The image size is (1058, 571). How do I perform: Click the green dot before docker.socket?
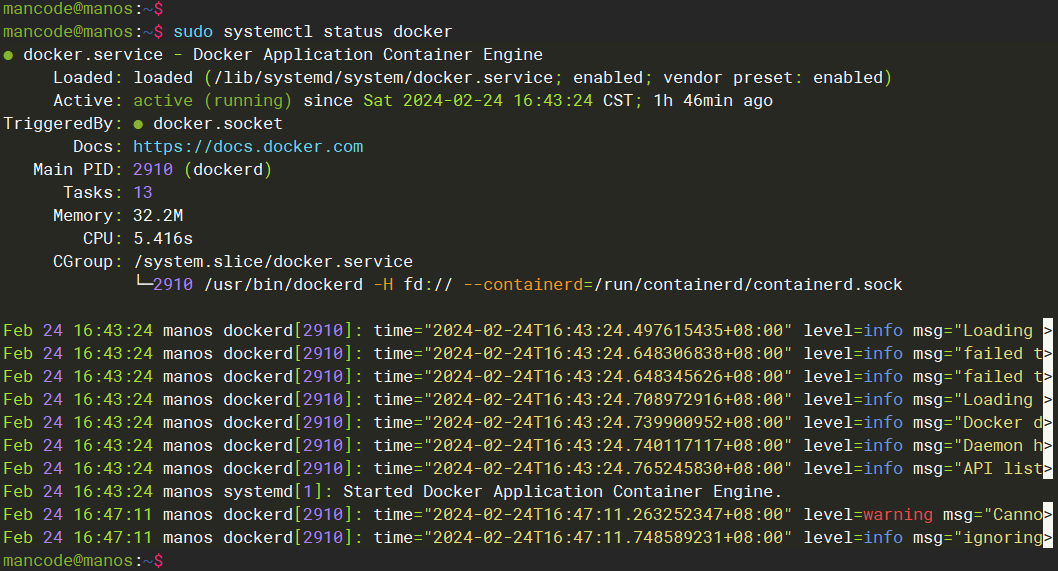tap(138, 124)
